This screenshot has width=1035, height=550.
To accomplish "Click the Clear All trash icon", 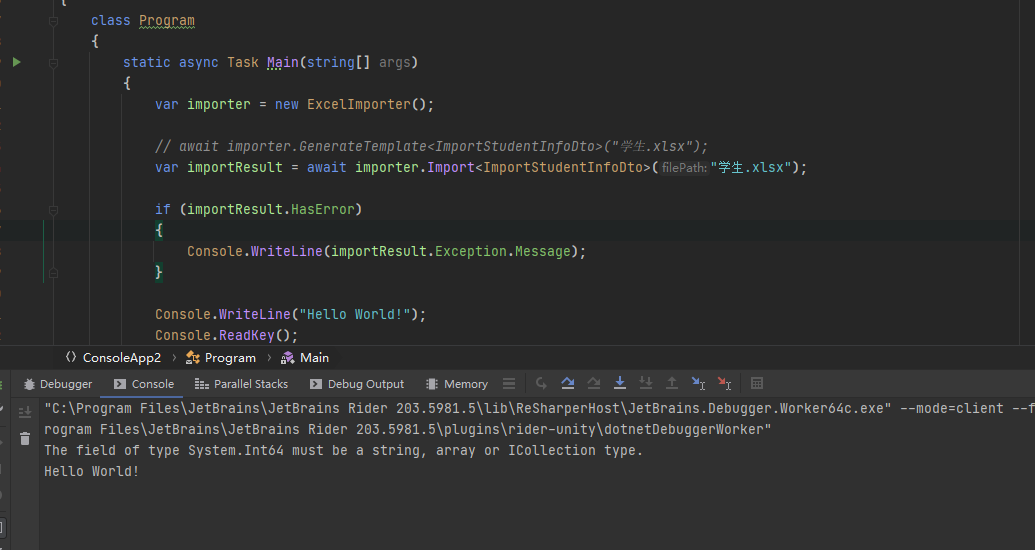I will pyautogui.click(x=25, y=438).
